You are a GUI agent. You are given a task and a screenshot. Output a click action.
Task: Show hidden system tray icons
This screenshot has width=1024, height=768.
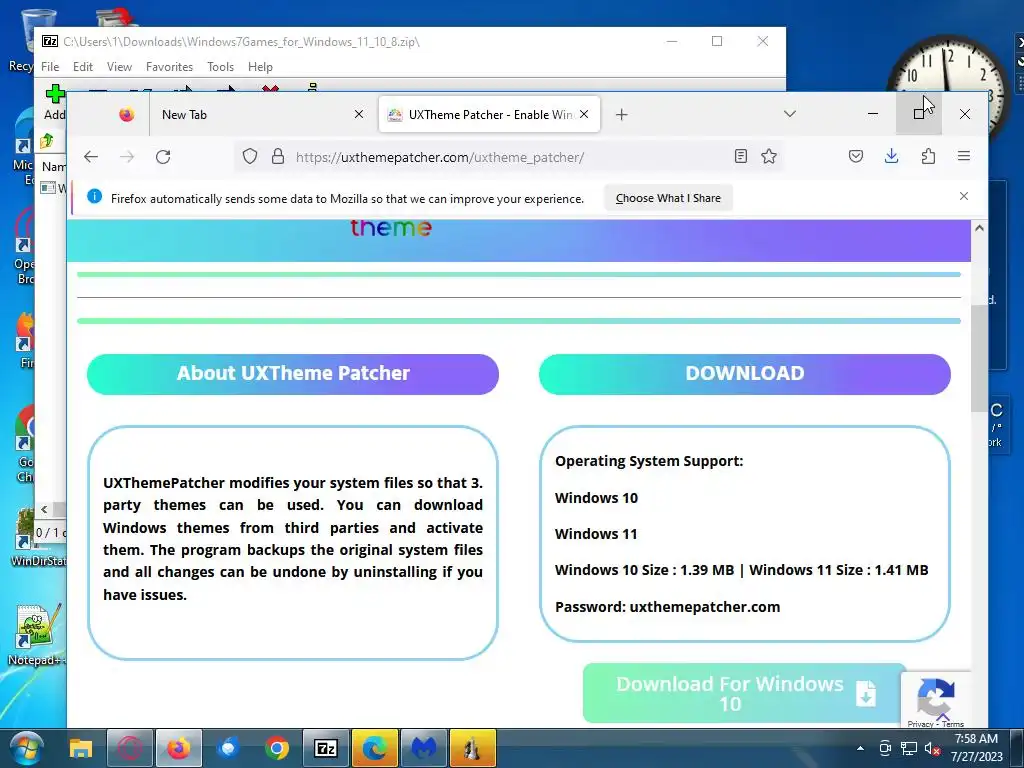point(861,748)
